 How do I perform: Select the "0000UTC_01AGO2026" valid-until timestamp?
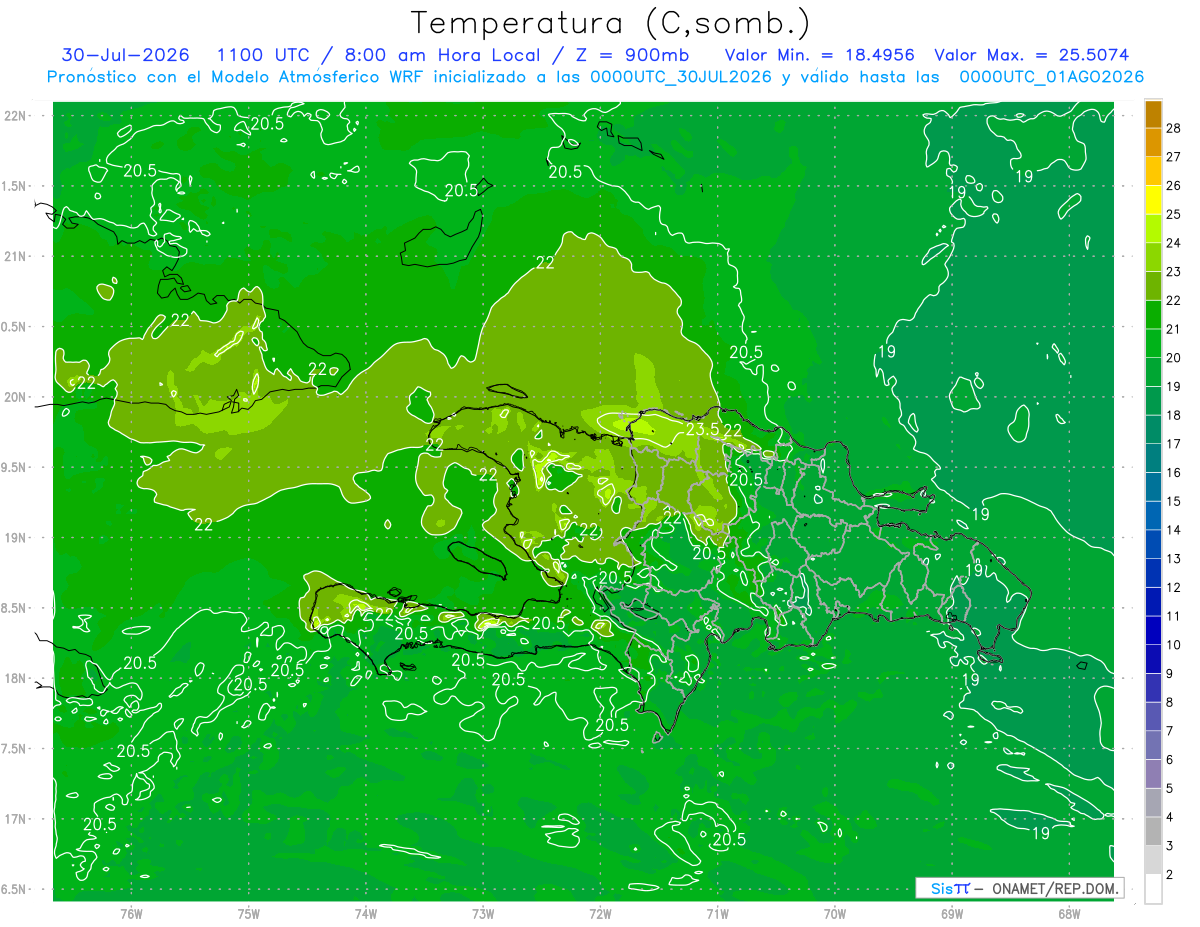tap(1052, 77)
